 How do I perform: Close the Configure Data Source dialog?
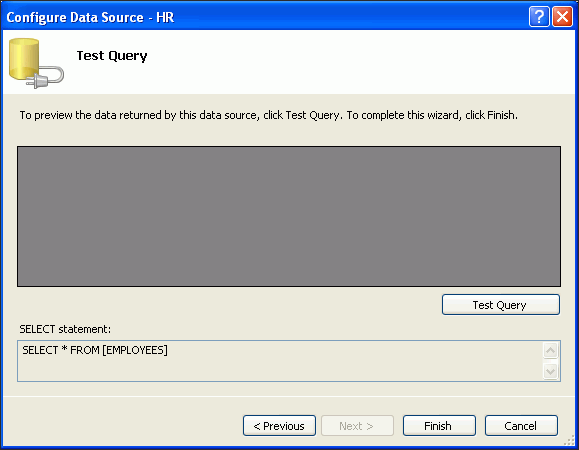[x=562, y=17]
